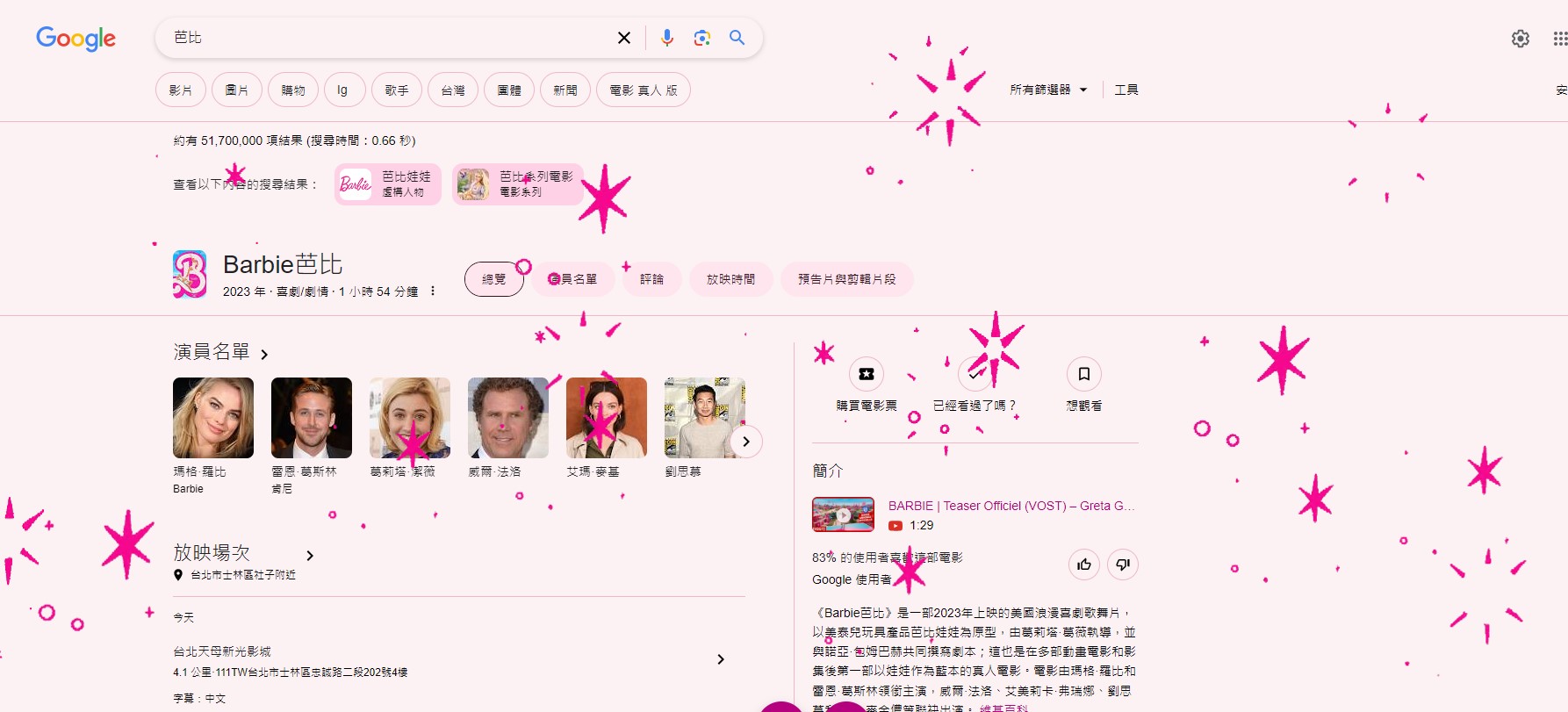
Task: Open the Buy movie tickets icon
Action: (867, 374)
